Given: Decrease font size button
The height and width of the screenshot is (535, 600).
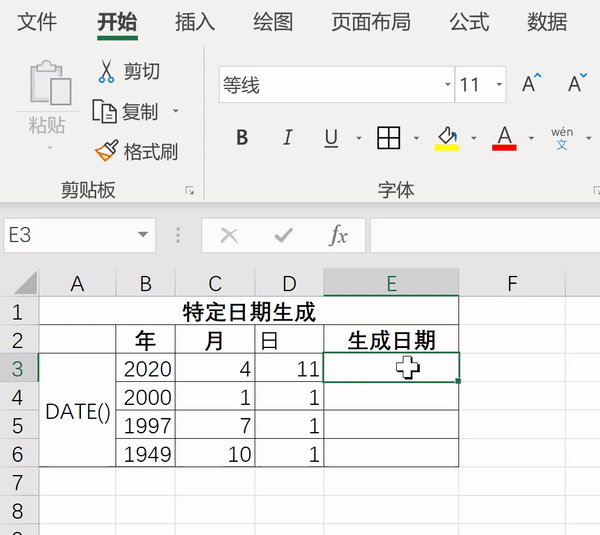Looking at the screenshot, I should pyautogui.click(x=577, y=83).
